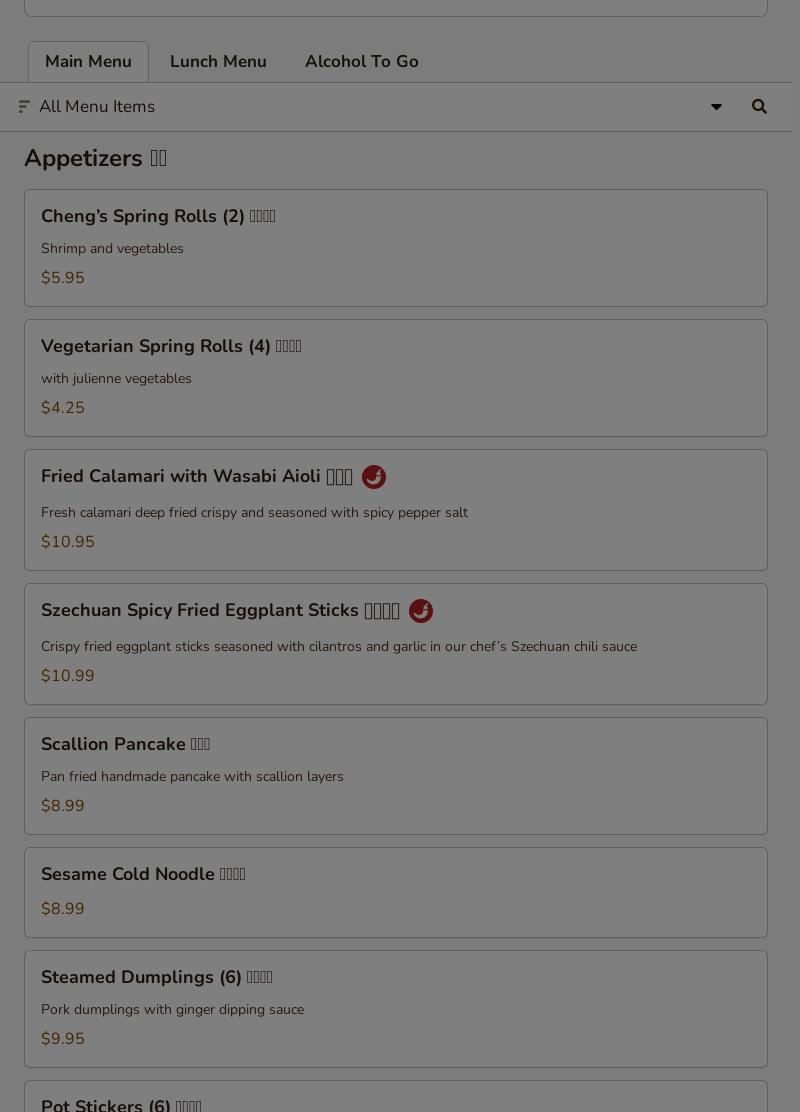Click the spicy chili icon on Fried Calamari
The width and height of the screenshot is (800, 1112).
click(x=374, y=477)
